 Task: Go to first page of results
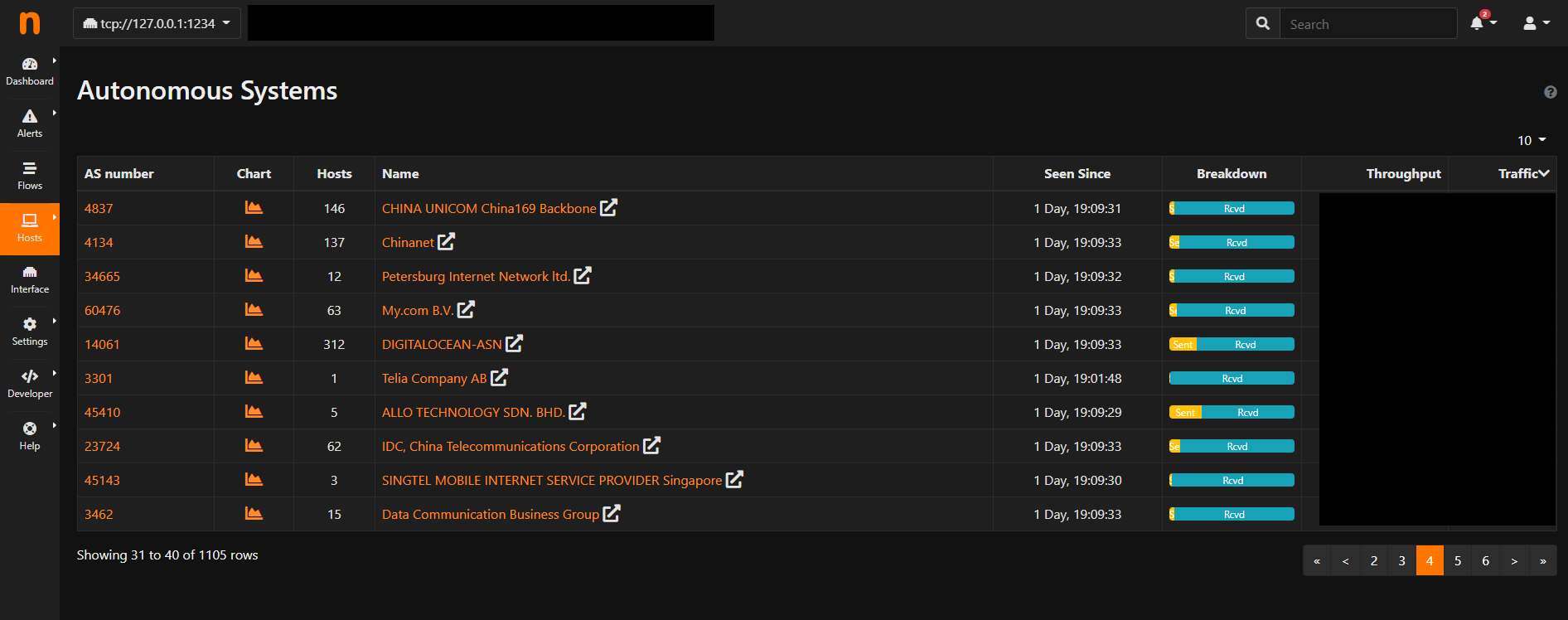(1317, 560)
